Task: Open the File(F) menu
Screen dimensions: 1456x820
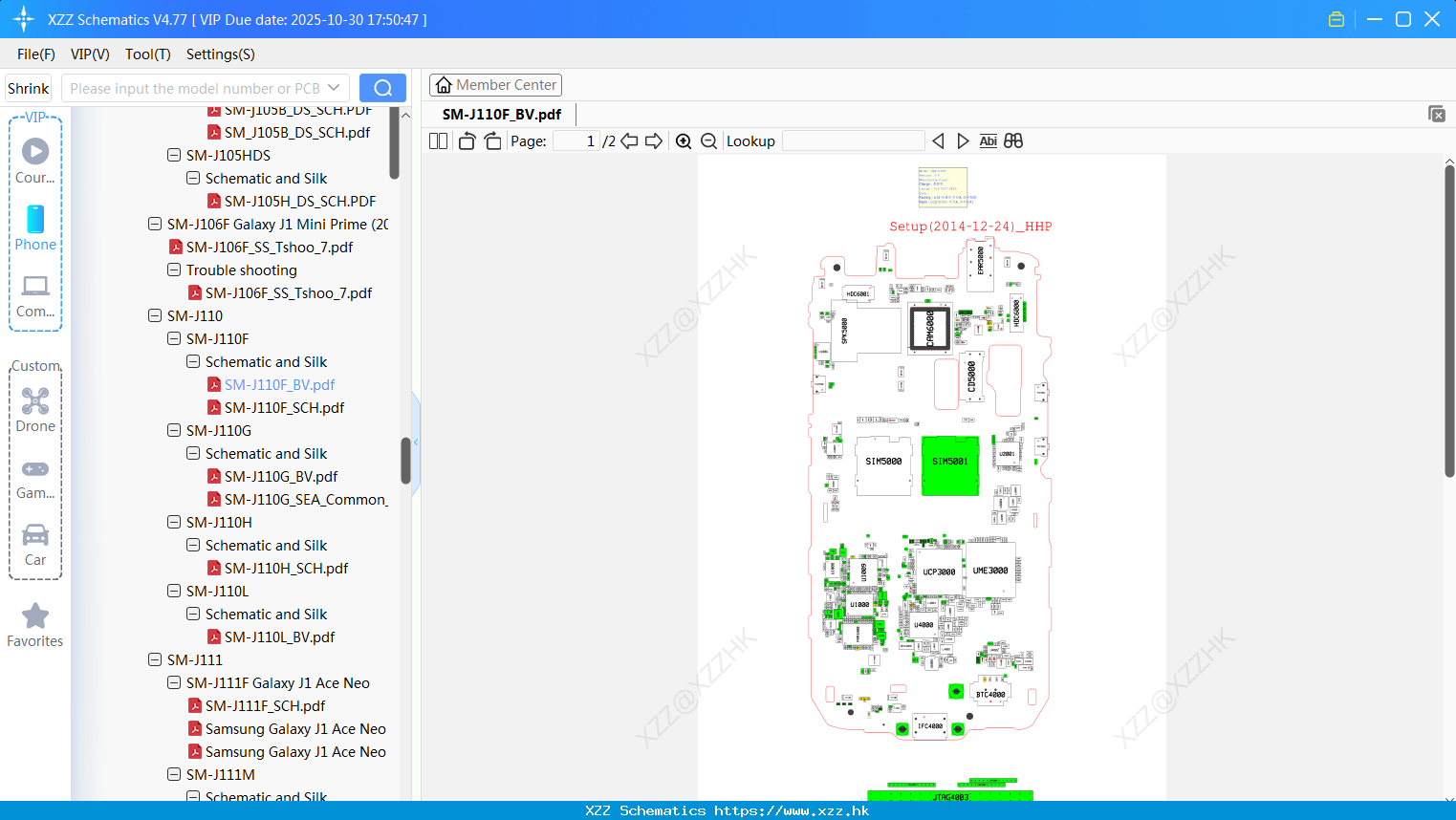Action: [x=36, y=54]
